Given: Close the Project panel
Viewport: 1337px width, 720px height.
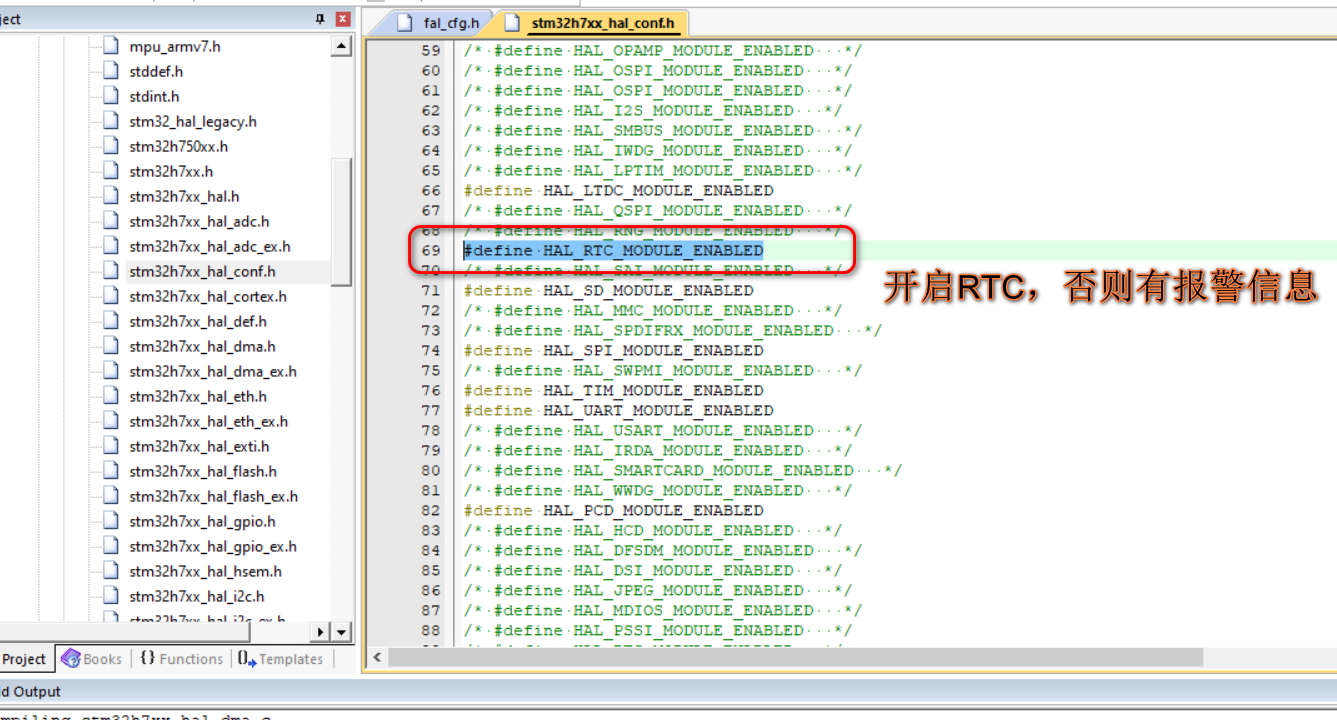Looking at the screenshot, I should (x=343, y=19).
